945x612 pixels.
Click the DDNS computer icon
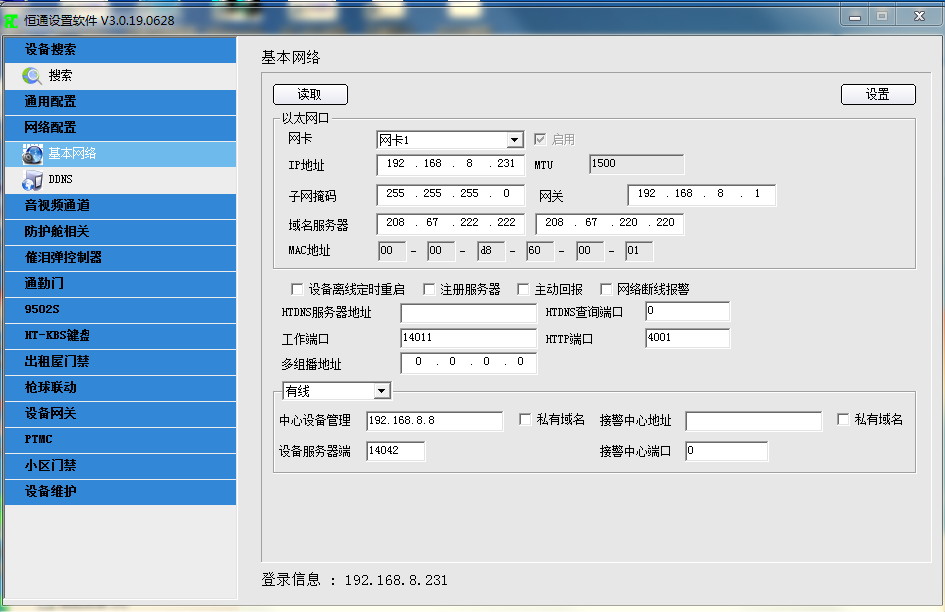pos(32,180)
